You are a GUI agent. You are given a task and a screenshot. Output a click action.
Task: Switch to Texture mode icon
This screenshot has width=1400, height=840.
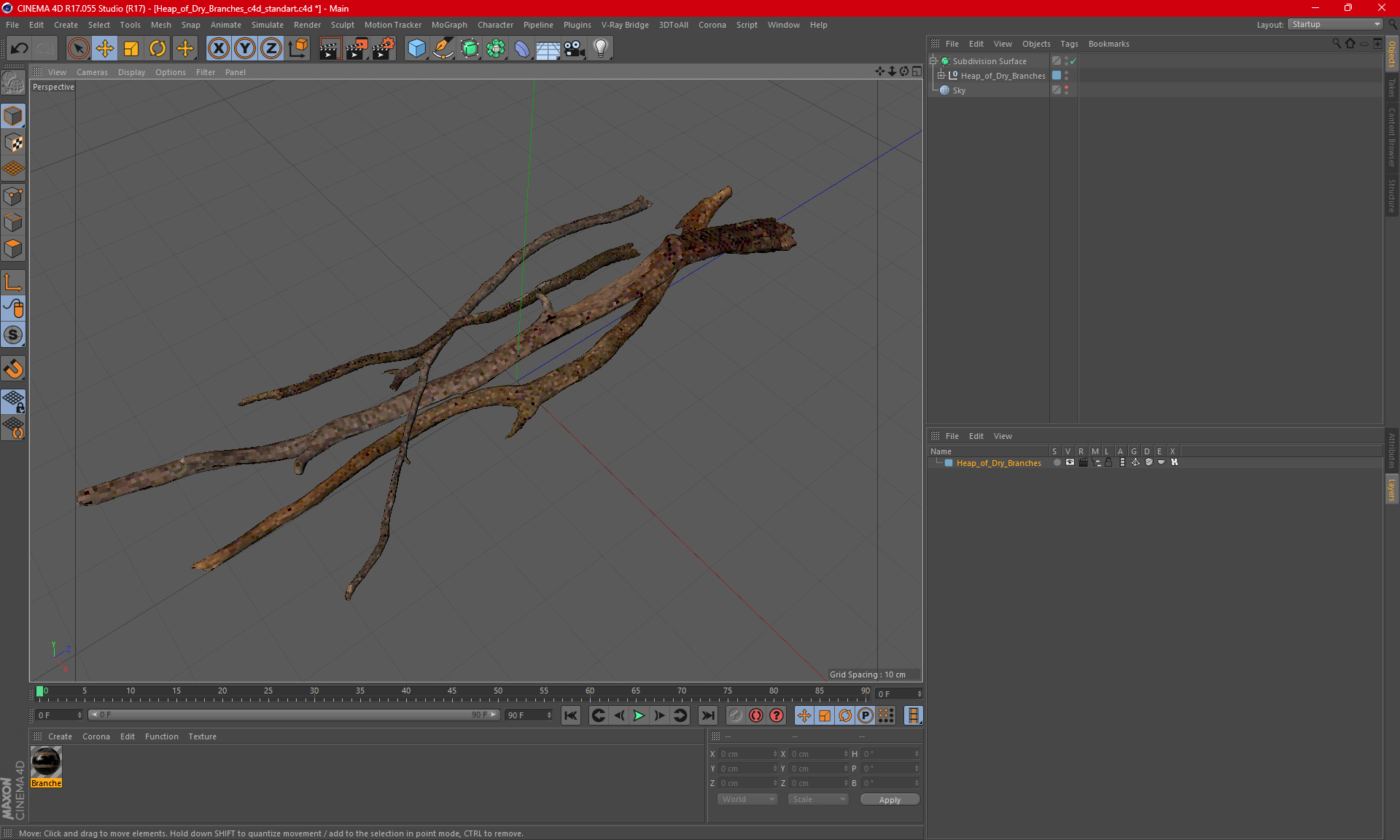(13, 143)
